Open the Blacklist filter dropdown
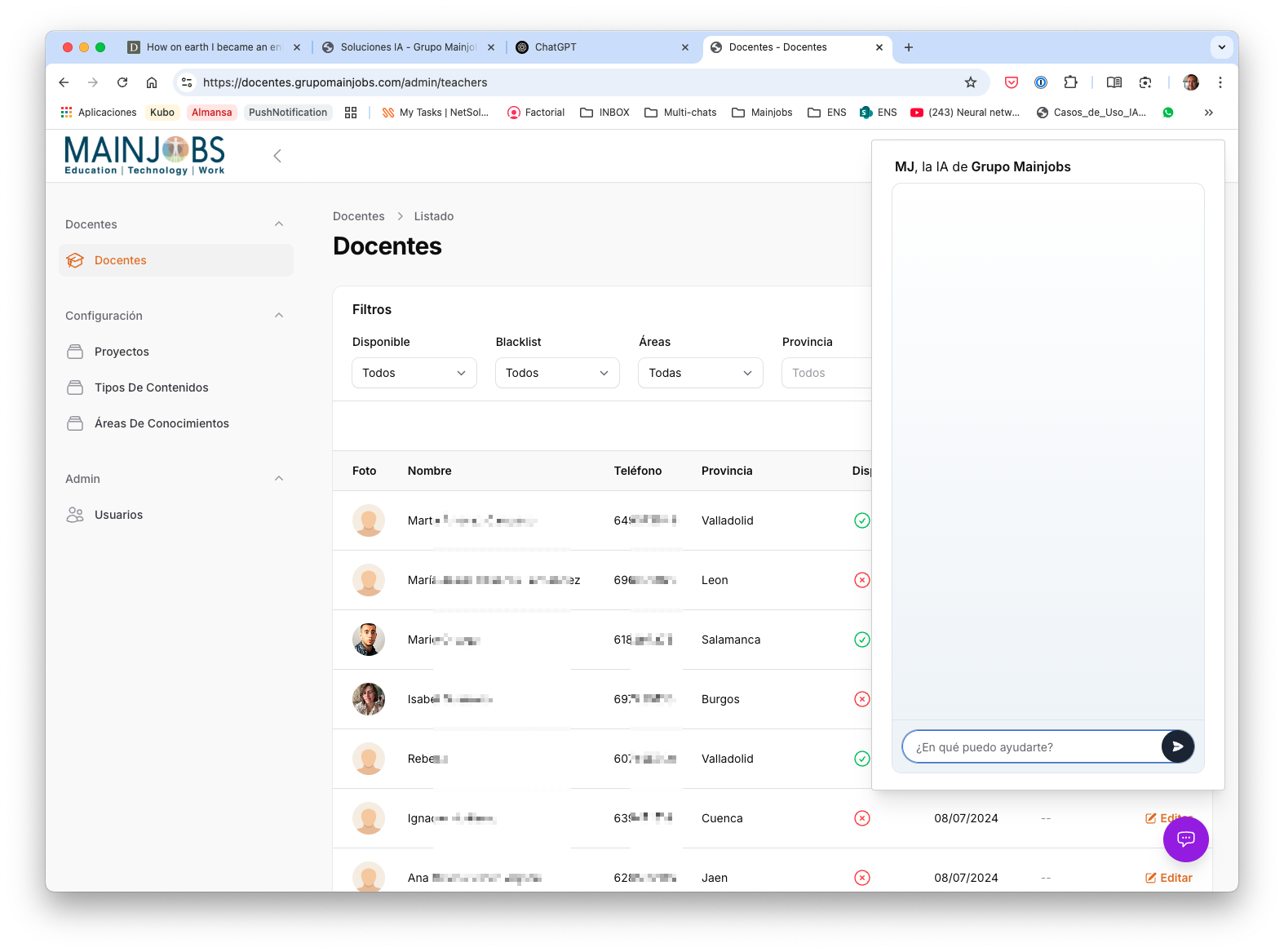The width and height of the screenshot is (1284, 952). tap(557, 373)
